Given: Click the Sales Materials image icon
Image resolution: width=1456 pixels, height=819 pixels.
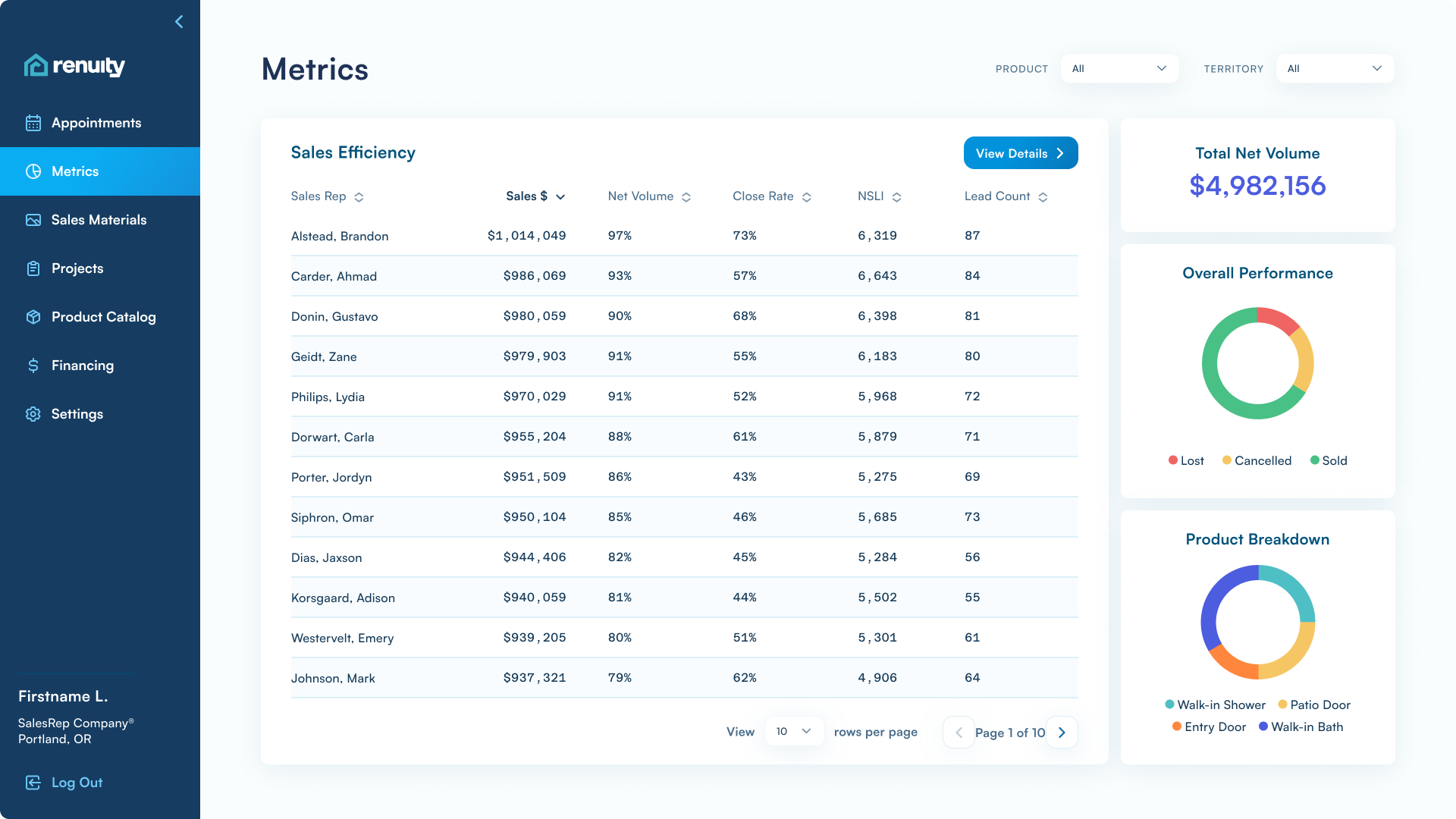Looking at the screenshot, I should pos(33,220).
